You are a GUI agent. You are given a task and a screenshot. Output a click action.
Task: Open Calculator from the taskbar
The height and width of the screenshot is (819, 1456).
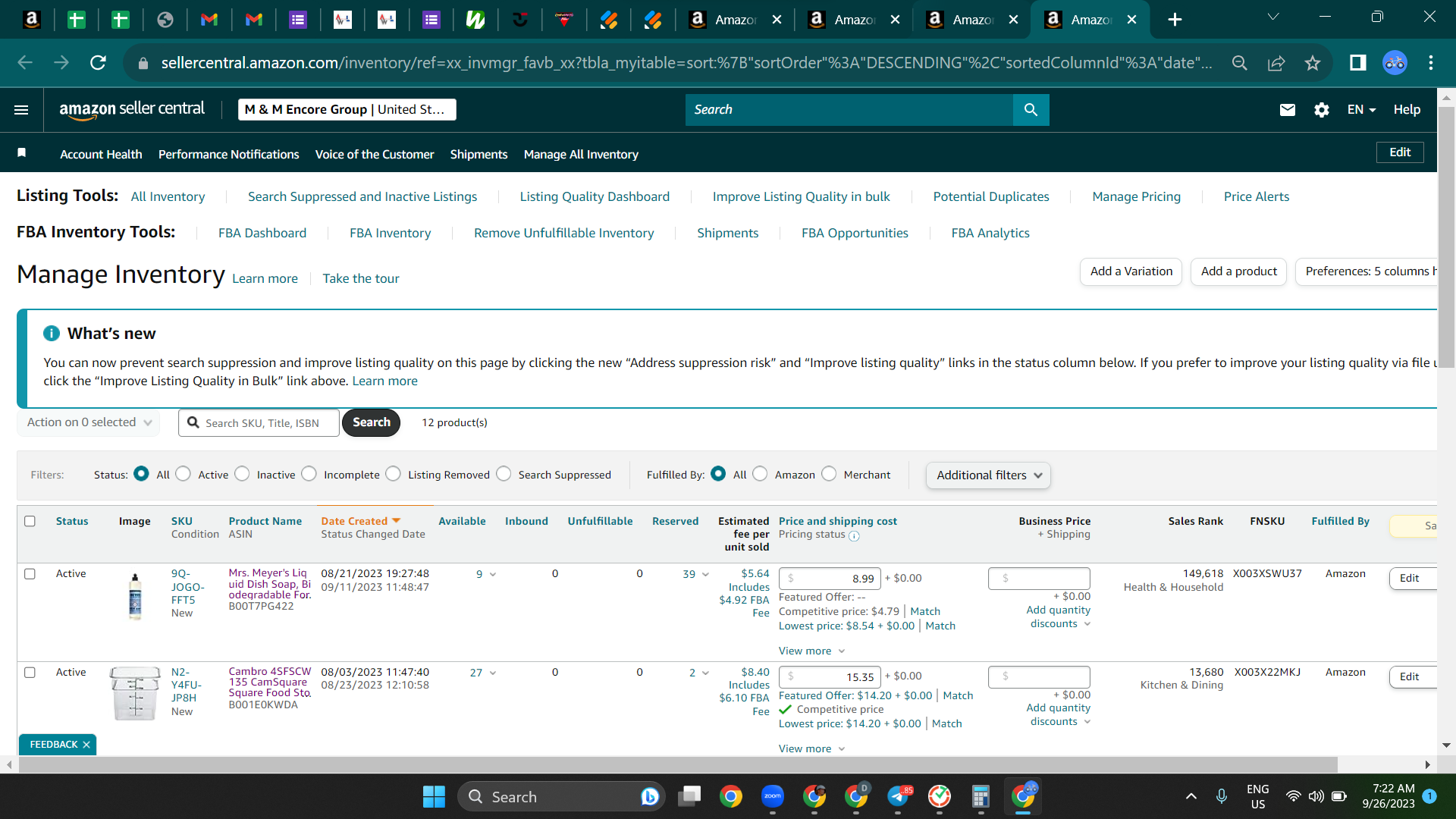(x=981, y=796)
